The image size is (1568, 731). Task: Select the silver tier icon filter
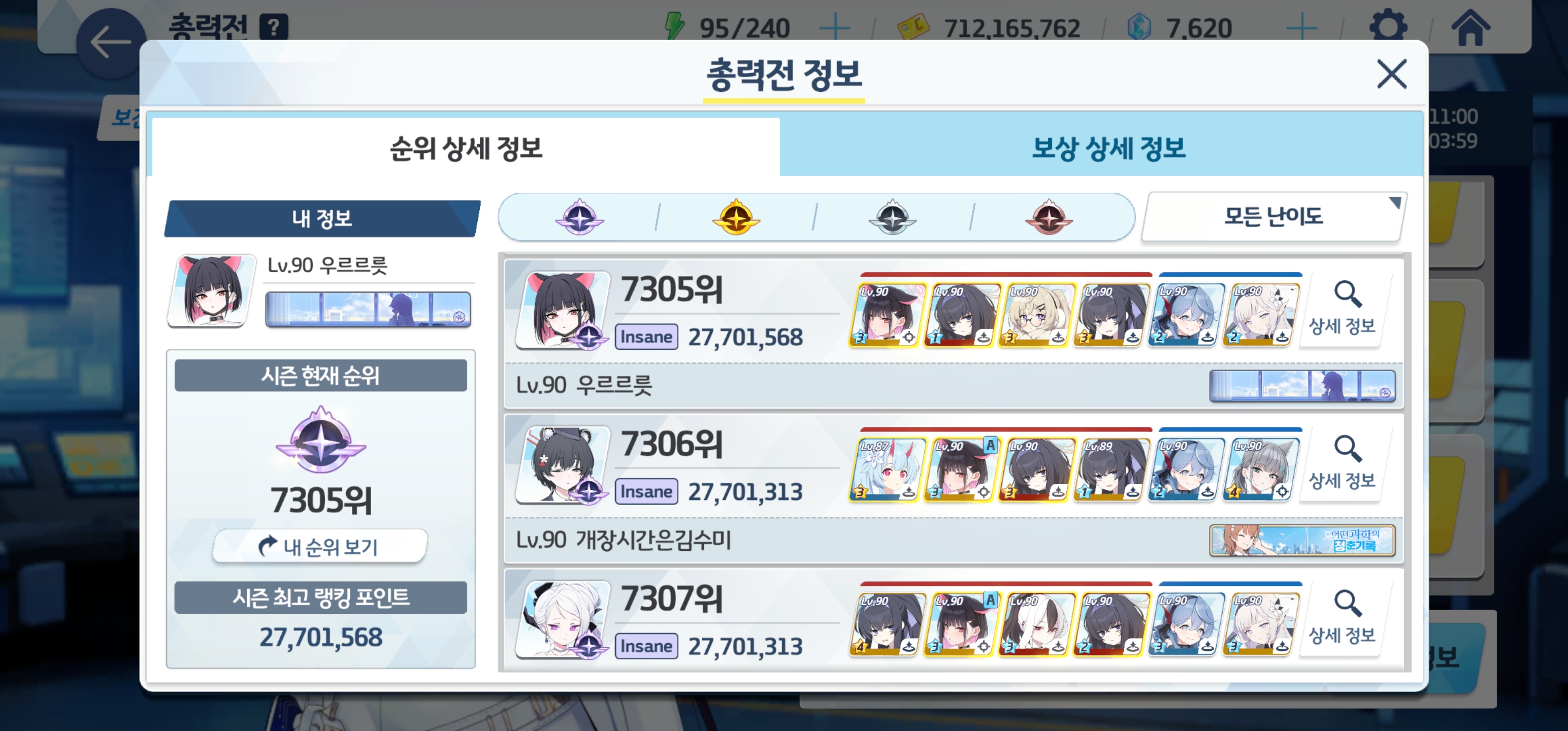tap(892, 217)
